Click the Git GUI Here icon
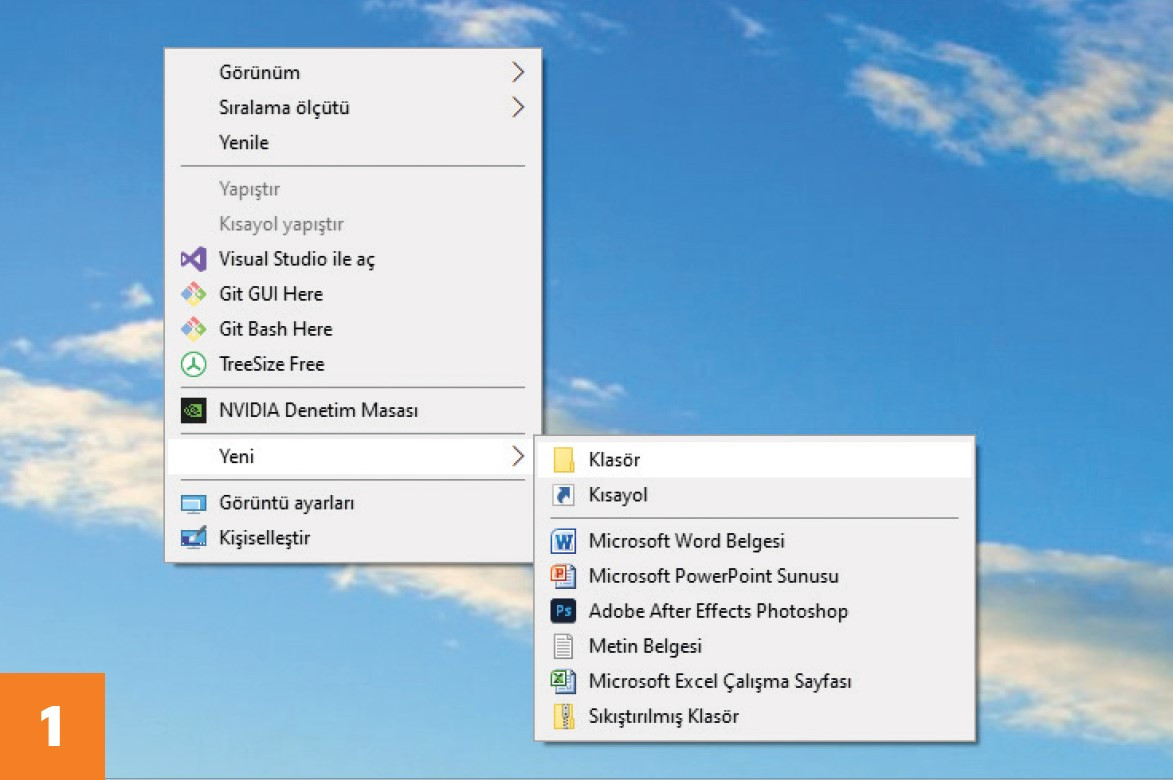The width and height of the screenshot is (1173, 780). (193, 294)
